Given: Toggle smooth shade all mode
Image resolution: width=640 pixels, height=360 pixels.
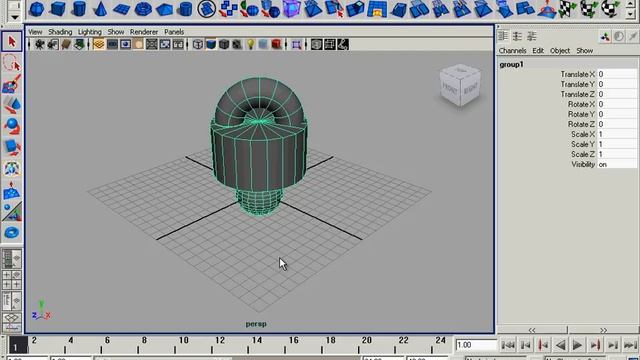Looking at the screenshot, I should click(211, 44).
